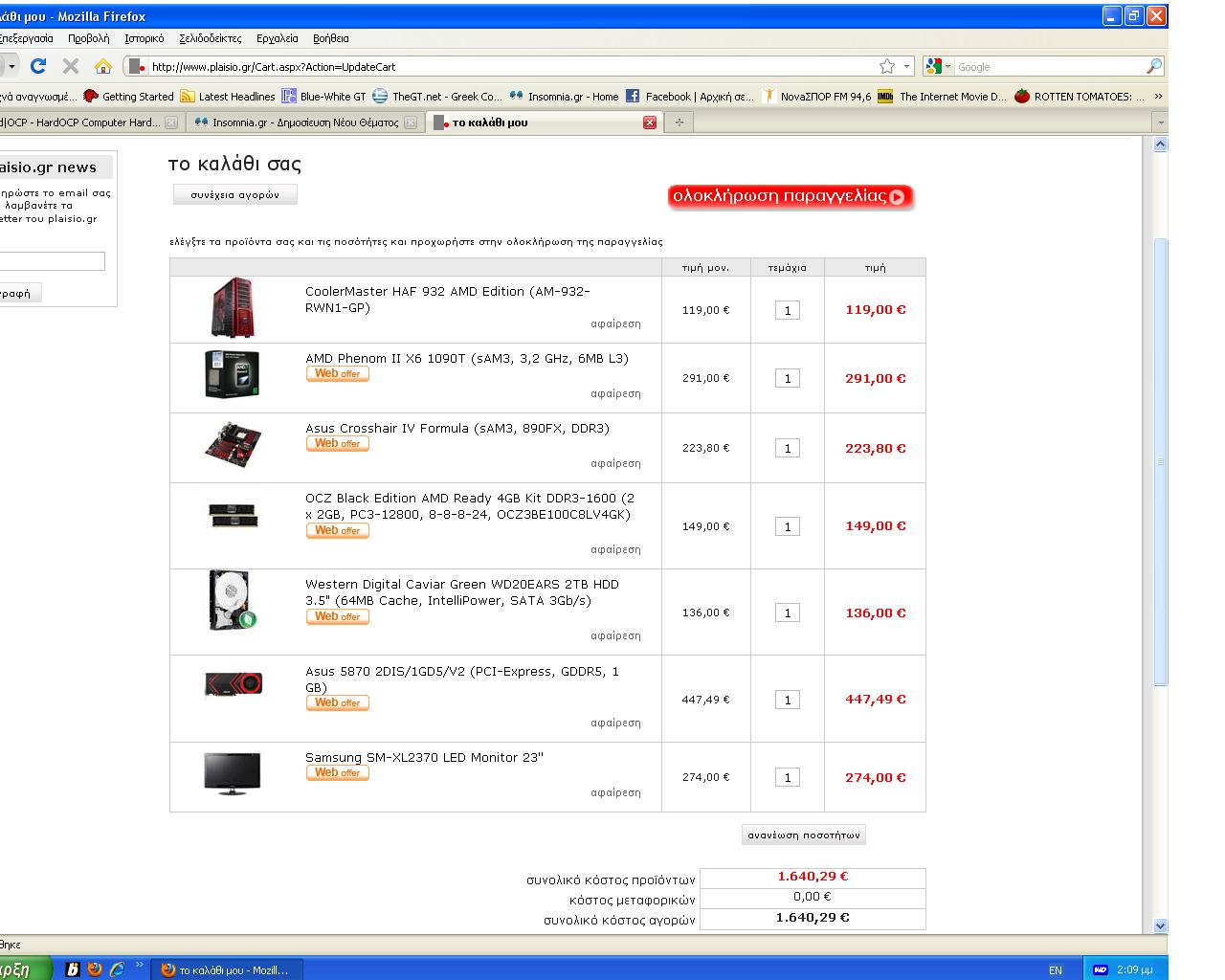Click the AMD Phenom II X6 thumbnail
1225x980 pixels.
tap(232, 373)
